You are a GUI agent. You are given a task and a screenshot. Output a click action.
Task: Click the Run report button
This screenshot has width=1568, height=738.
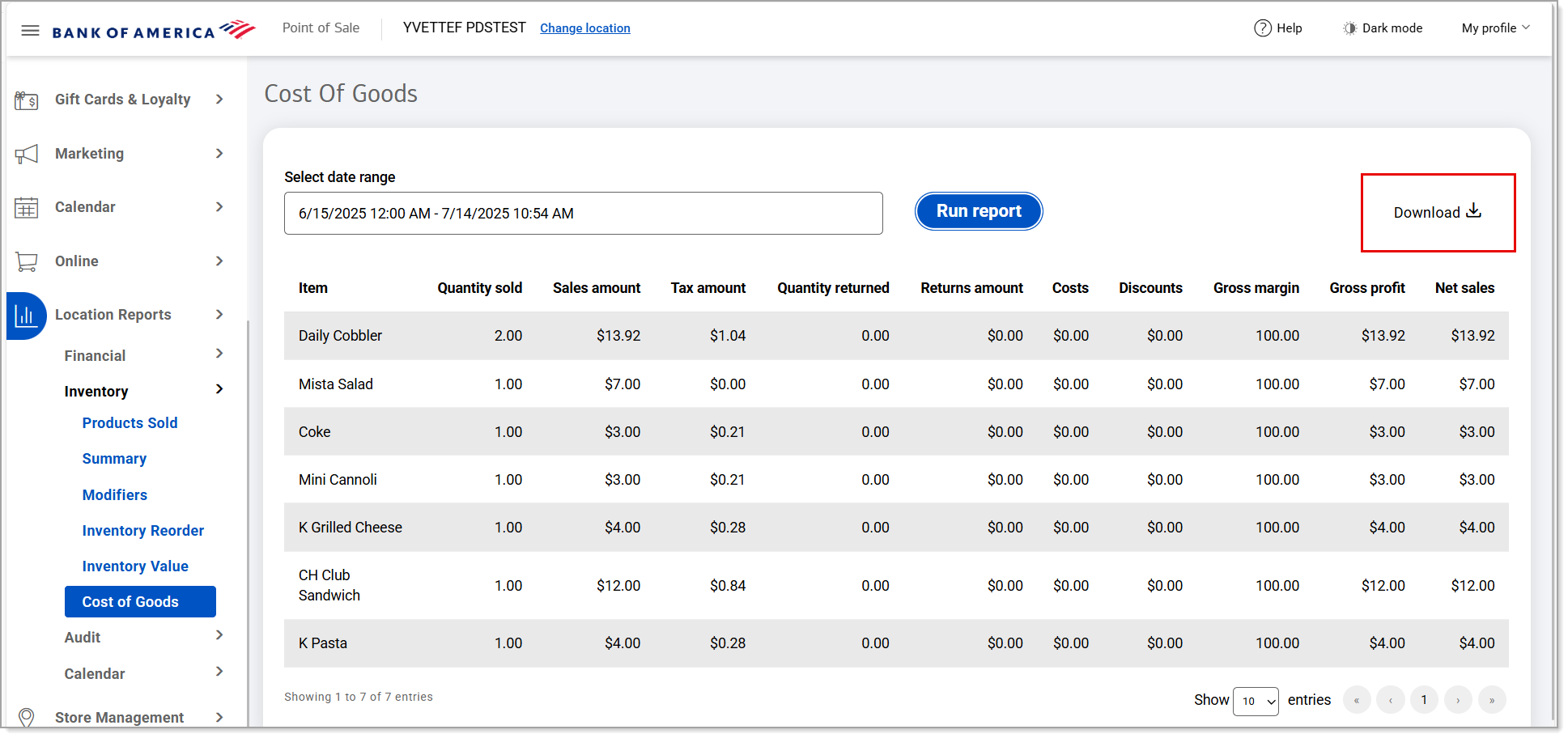[x=979, y=211]
